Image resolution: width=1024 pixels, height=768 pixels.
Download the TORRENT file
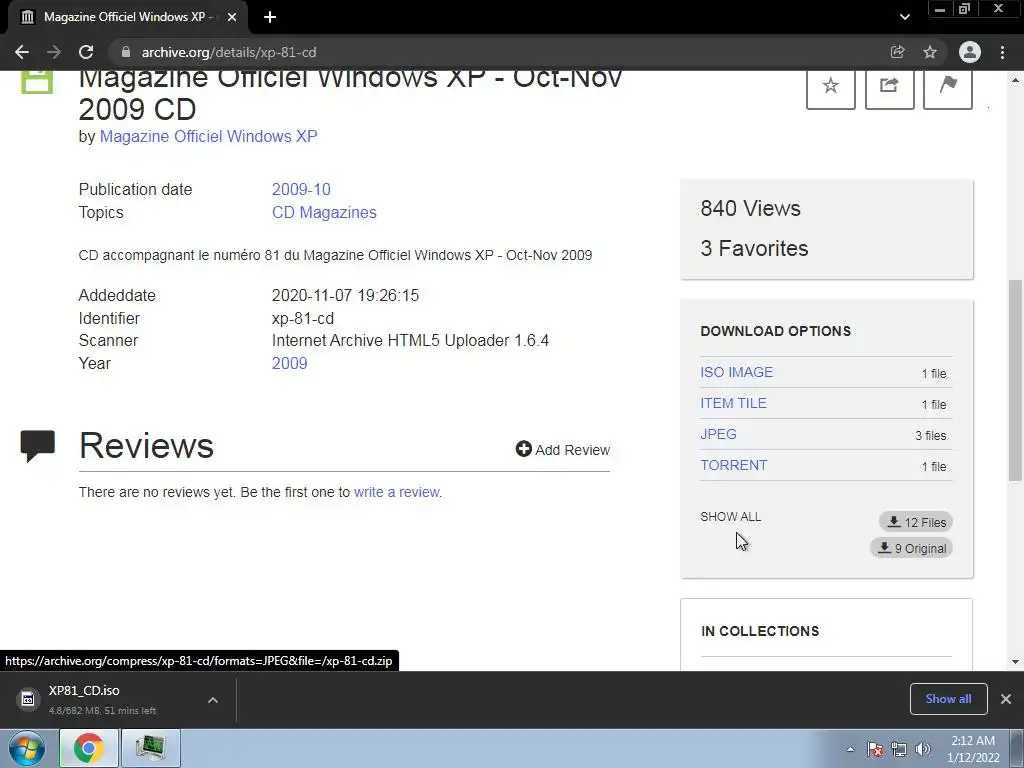click(x=733, y=465)
